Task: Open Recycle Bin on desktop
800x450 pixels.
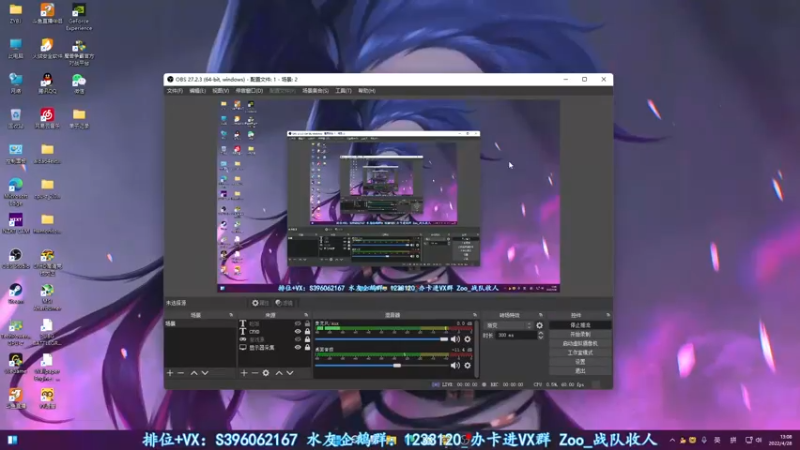Action: tap(15, 118)
